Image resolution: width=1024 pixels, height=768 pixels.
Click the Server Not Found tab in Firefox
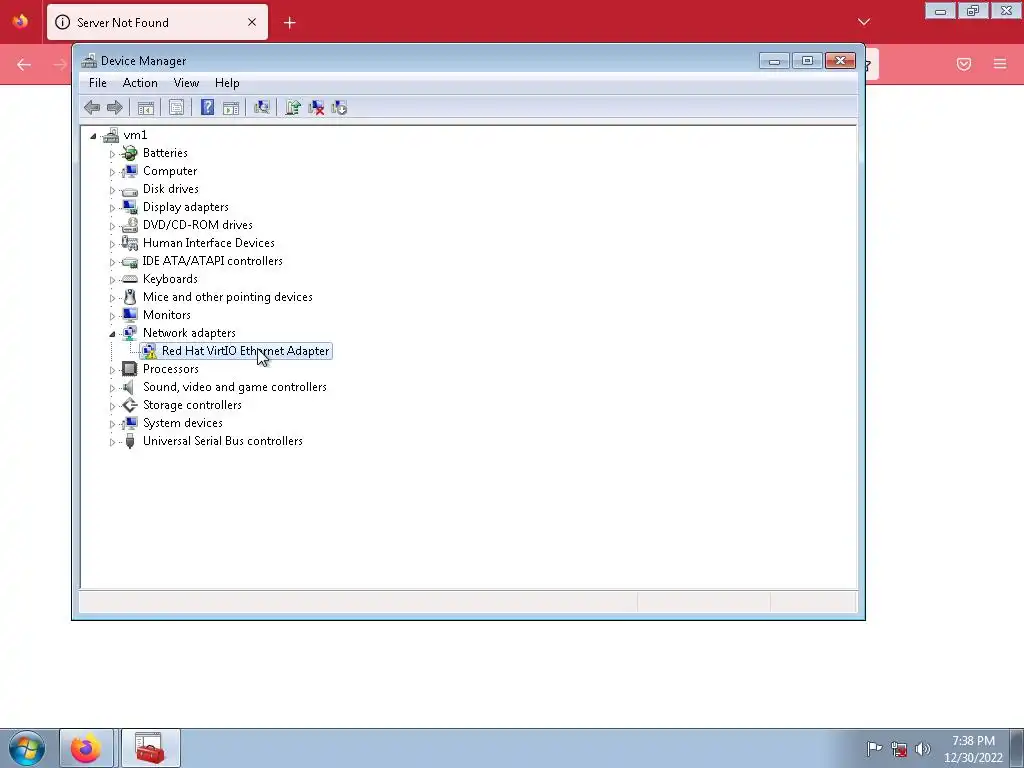point(157,22)
